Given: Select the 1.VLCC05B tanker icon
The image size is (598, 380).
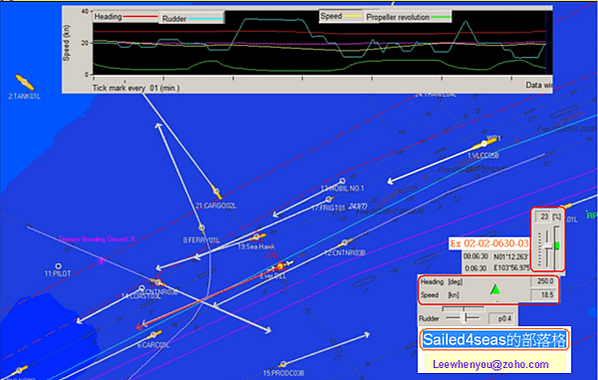Looking at the screenshot, I should click(x=484, y=143).
